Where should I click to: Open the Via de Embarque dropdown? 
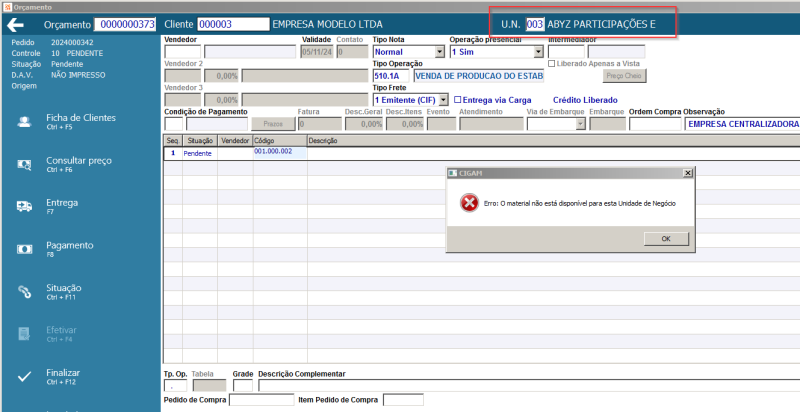point(580,124)
